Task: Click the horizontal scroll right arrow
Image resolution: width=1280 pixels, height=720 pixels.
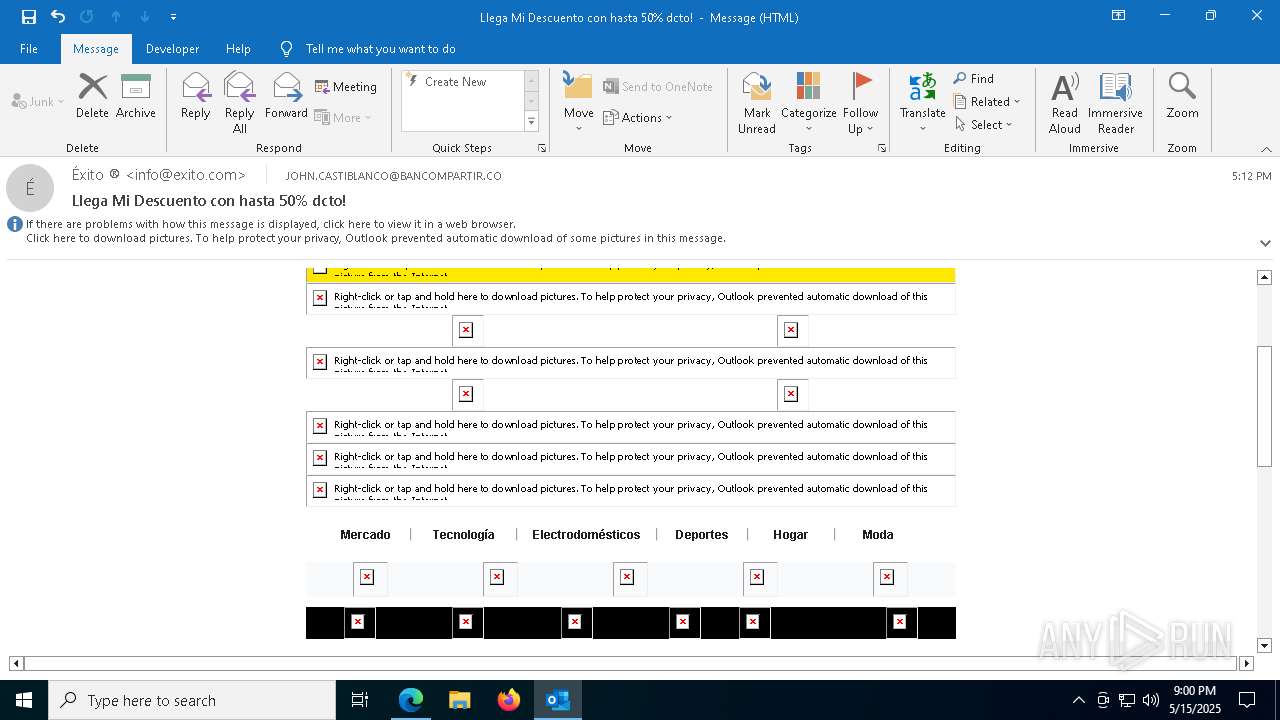Action: (x=1246, y=663)
